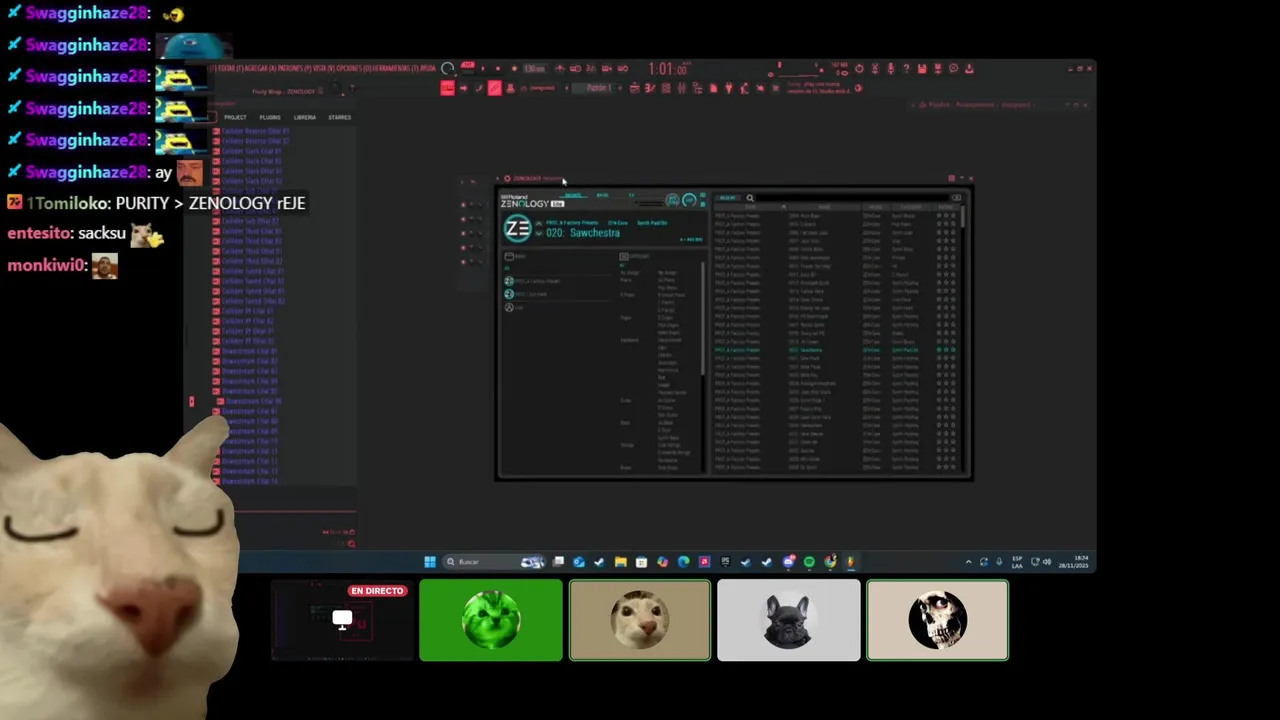1280x720 pixels.
Task: Open File Explorer from the taskbar
Action: tap(620, 562)
